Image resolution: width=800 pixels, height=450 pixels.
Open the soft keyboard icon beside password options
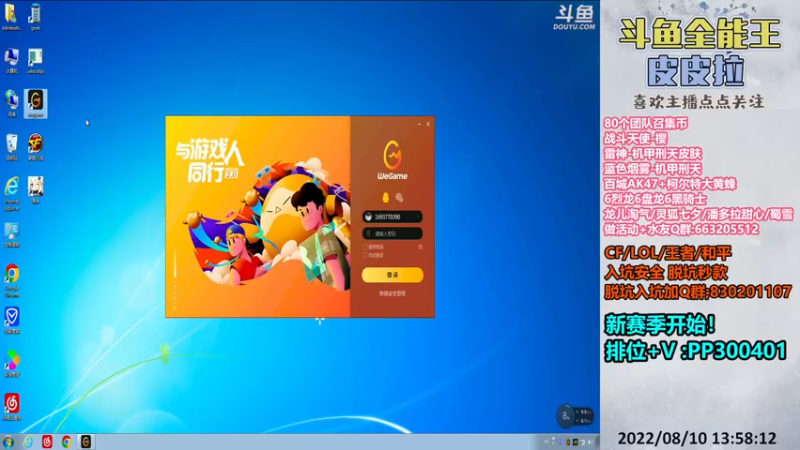420,247
